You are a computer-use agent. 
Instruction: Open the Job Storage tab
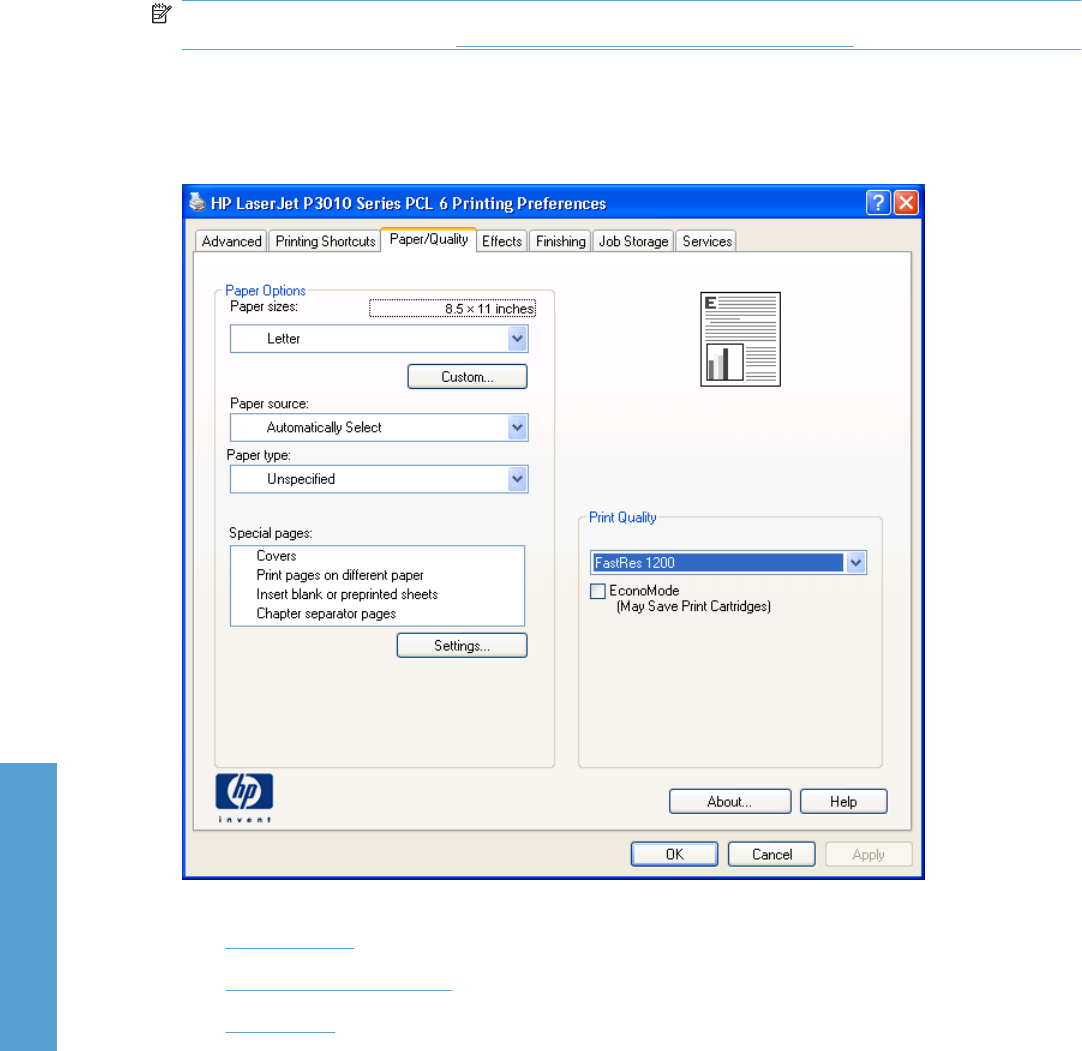(633, 242)
